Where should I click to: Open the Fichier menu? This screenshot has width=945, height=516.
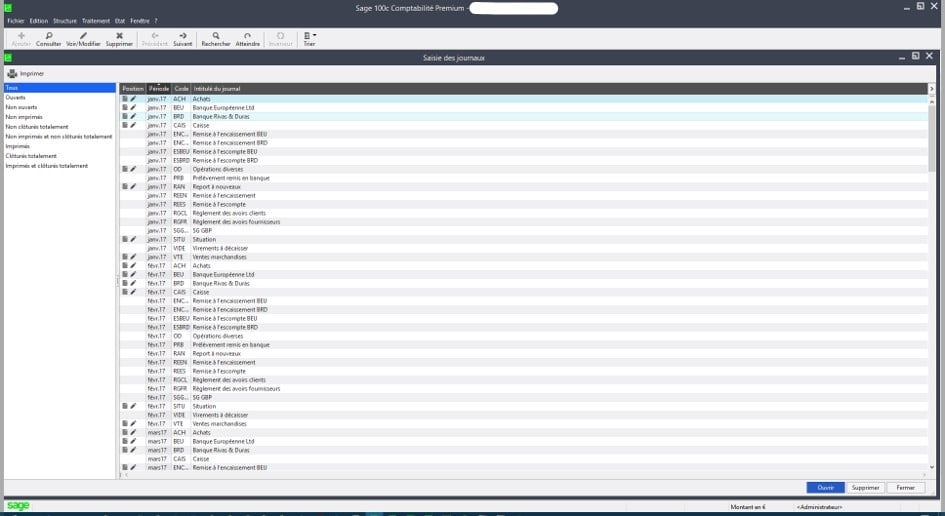coord(16,21)
